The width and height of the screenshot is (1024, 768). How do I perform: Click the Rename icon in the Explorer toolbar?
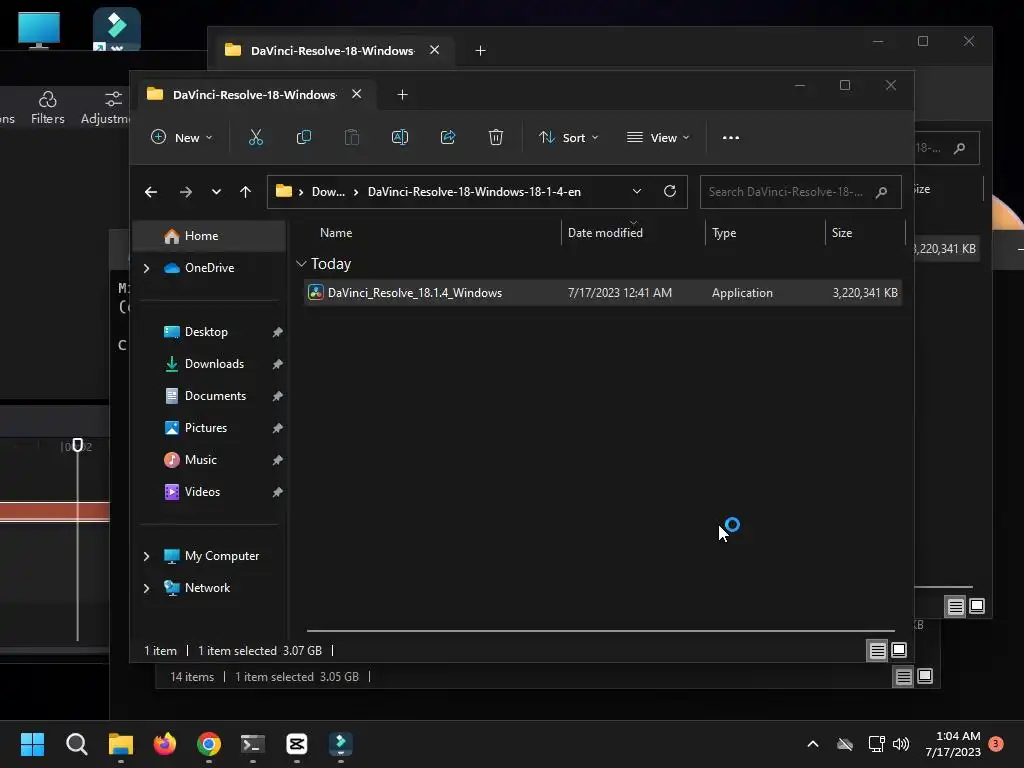400,137
